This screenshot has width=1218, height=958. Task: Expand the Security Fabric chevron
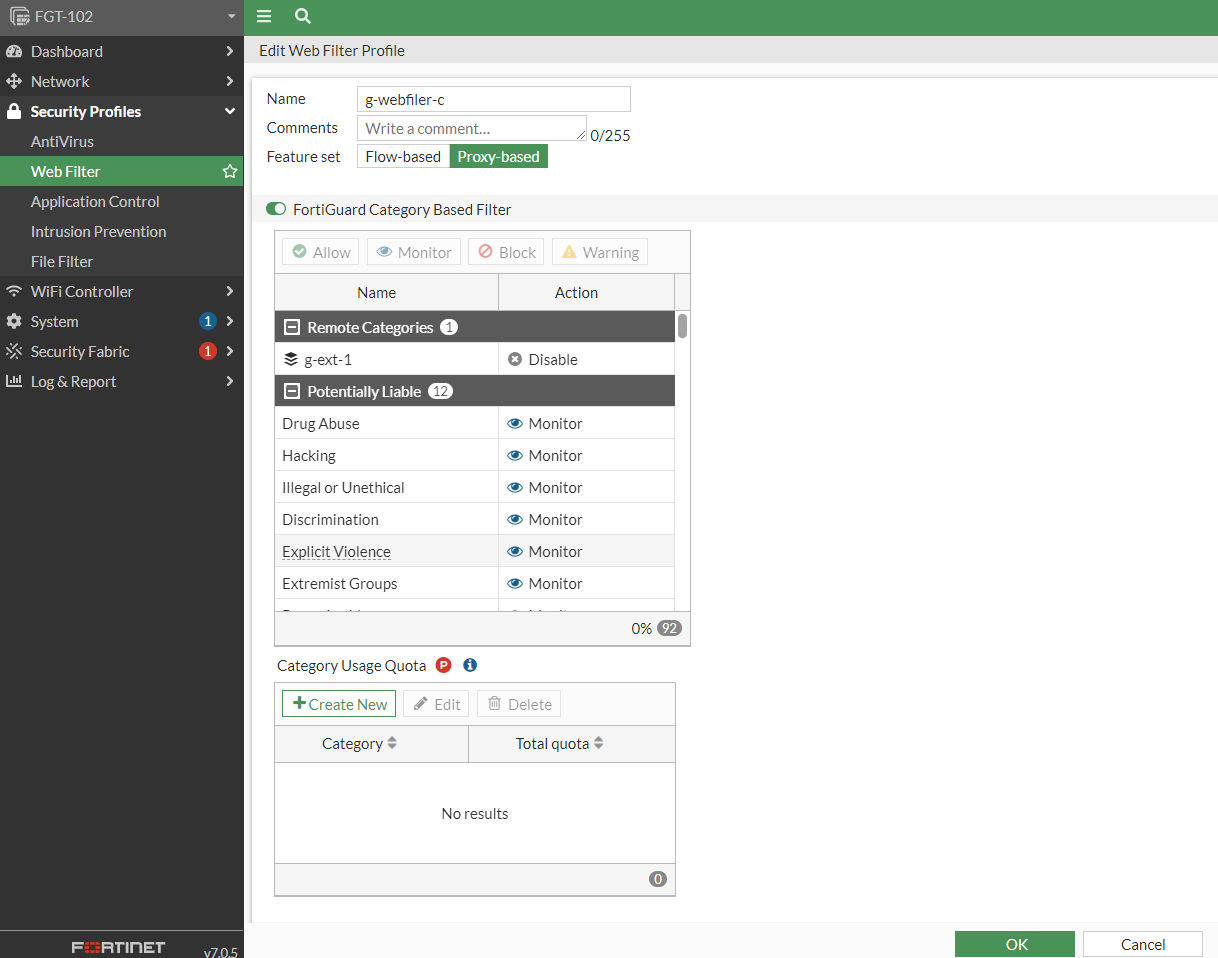pyautogui.click(x=230, y=351)
